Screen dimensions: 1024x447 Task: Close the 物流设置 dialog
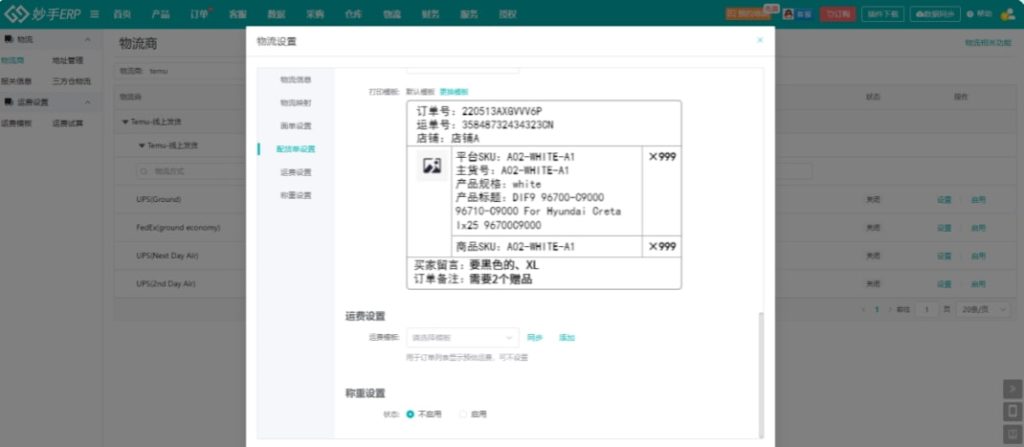pyautogui.click(x=760, y=40)
